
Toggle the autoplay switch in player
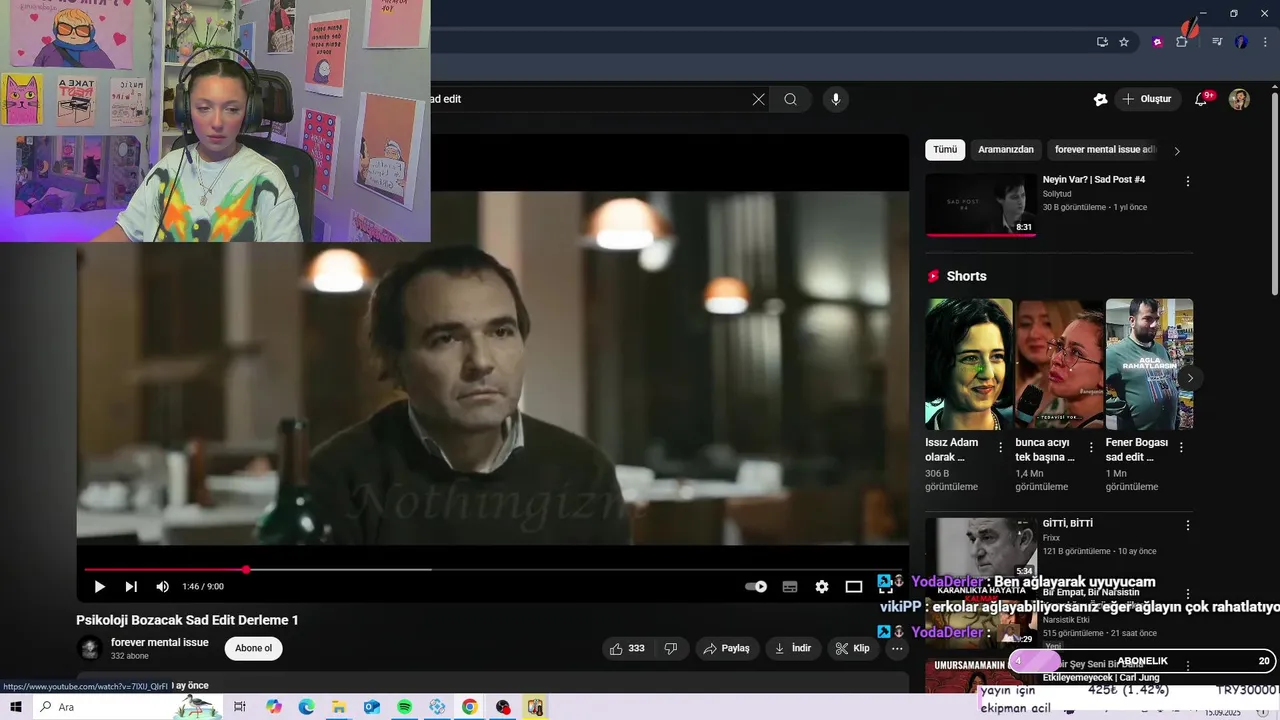pyautogui.click(x=757, y=587)
